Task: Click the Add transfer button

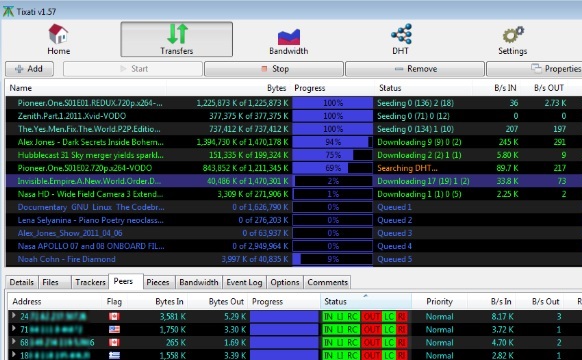Action: [29, 69]
